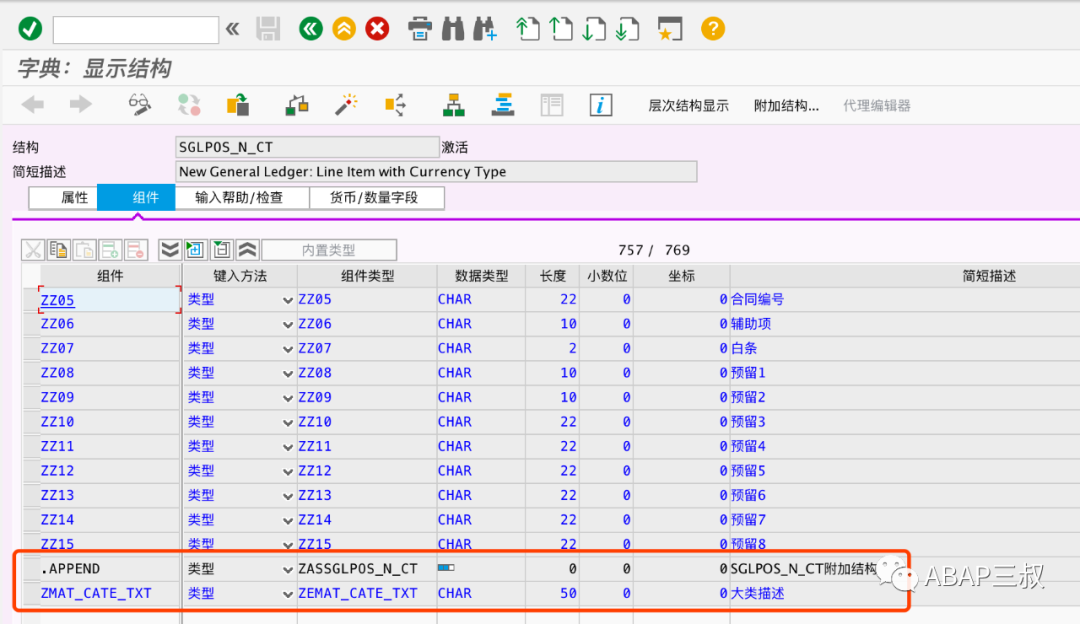Click the ZZ05 component cell
The width and height of the screenshot is (1080, 624).
[110, 300]
